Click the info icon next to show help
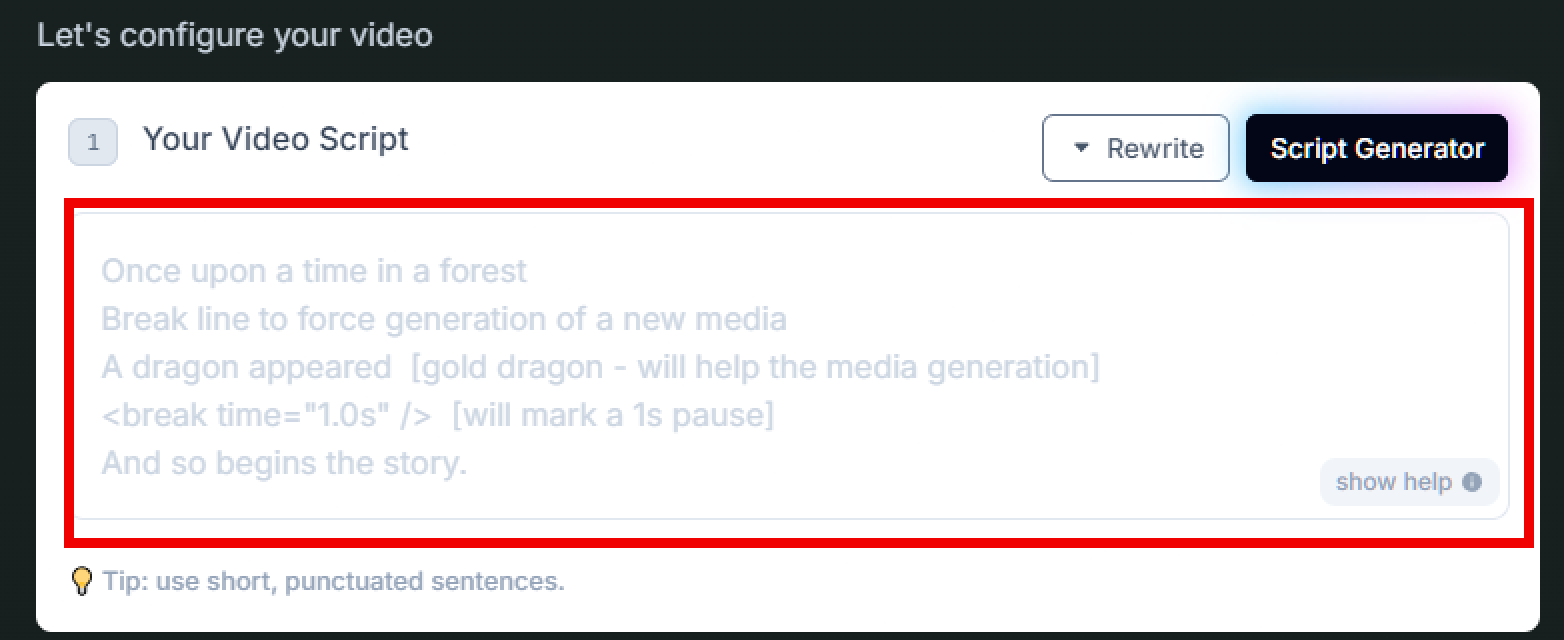The image size is (1564, 640). 1470,482
